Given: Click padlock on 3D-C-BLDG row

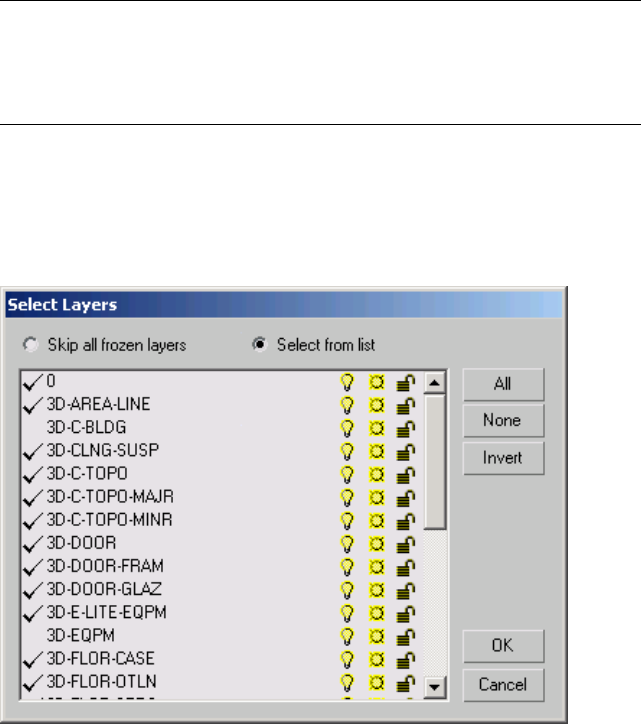Looking at the screenshot, I should click(405, 429).
